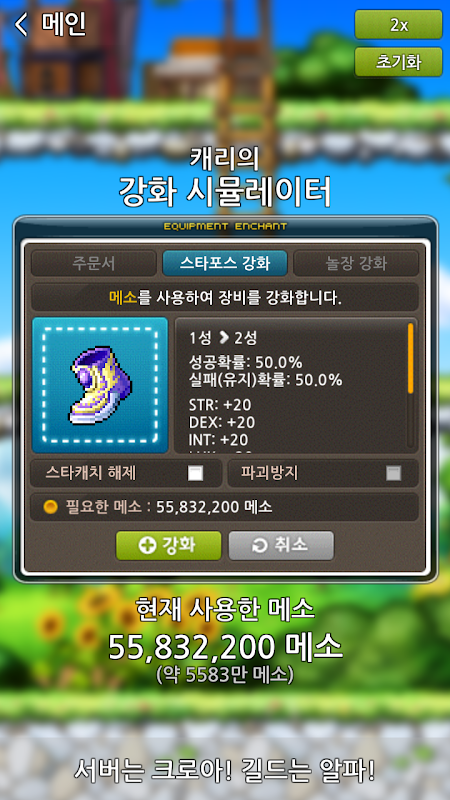
Task: Click the green 강화 enhance button
Action: (x=169, y=545)
